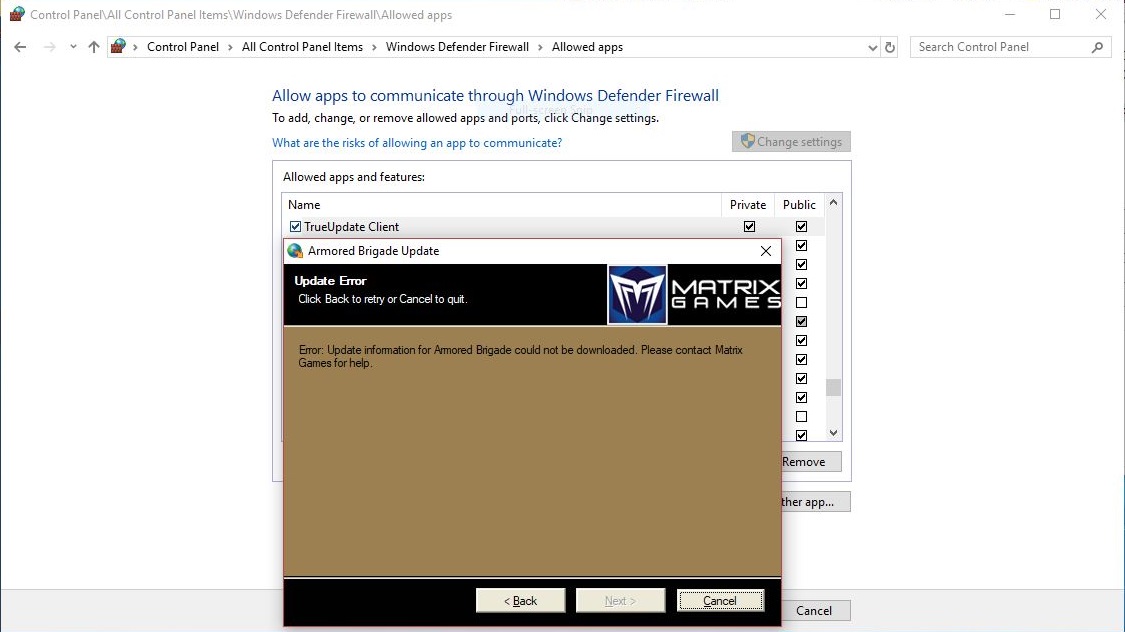Click the Remove button in Allowed apps

pyautogui.click(x=811, y=462)
